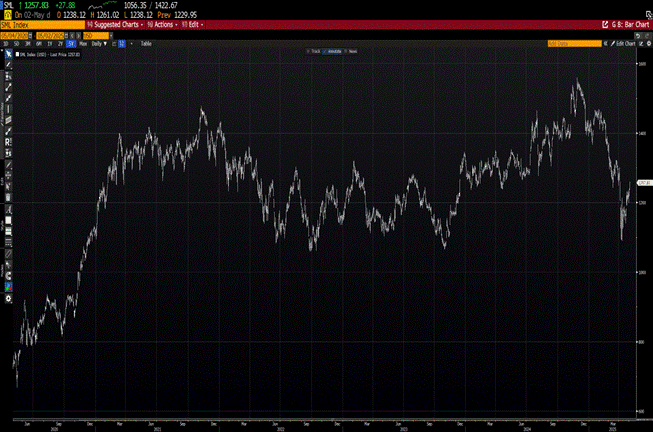This screenshot has height=432, width=653.
Task: Click the calendar icon after end date
Action: tap(66, 36)
